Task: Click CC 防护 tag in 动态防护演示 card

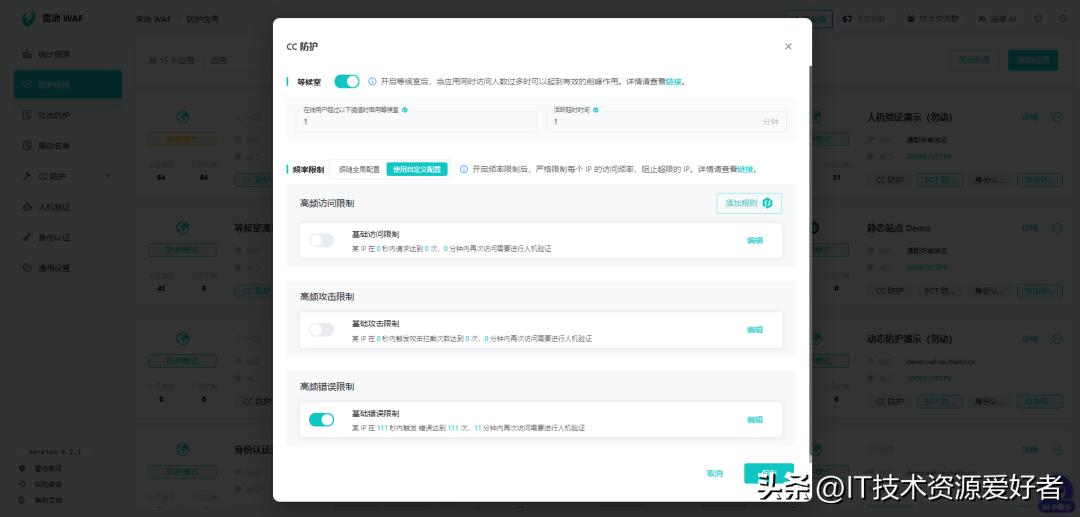Action: coord(889,401)
